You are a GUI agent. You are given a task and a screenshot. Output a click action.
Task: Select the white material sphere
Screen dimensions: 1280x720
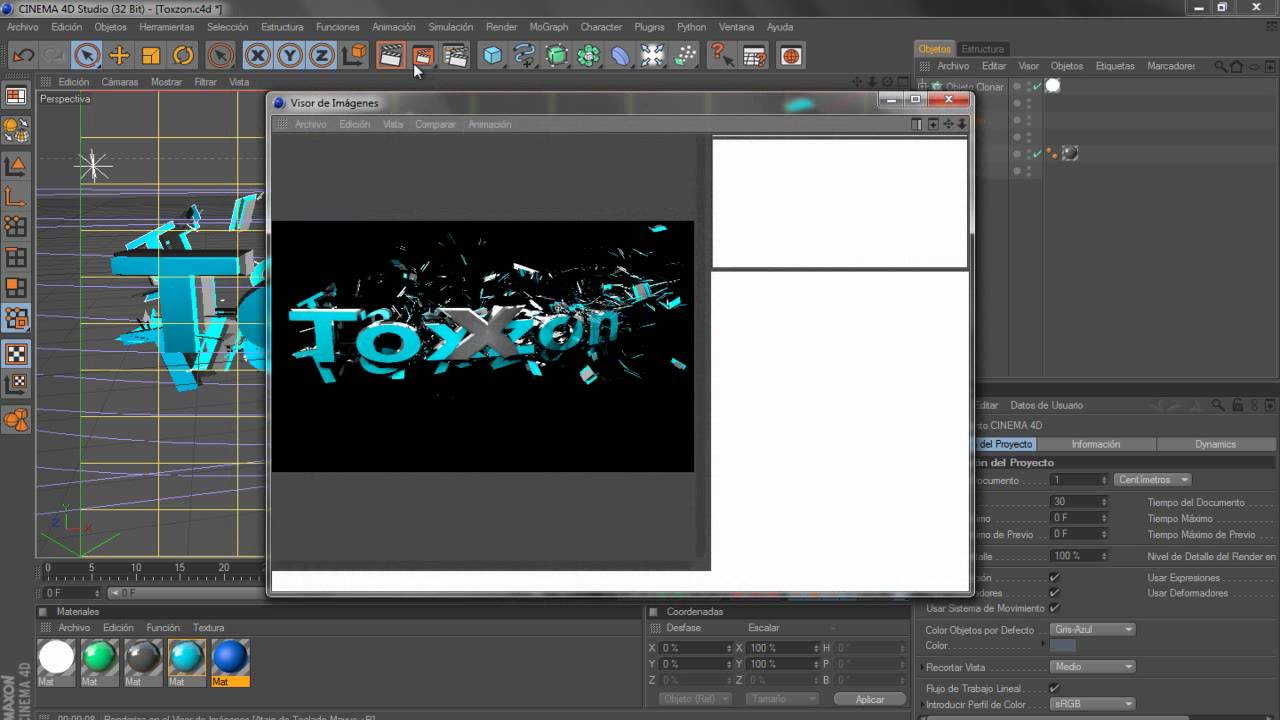point(57,657)
